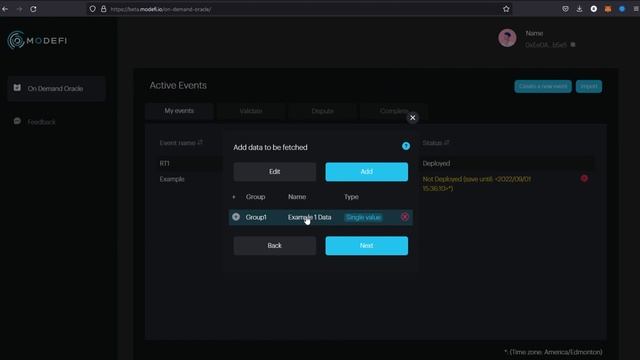Open the browser downloads icon
640x360 pixels.
coord(580,9)
